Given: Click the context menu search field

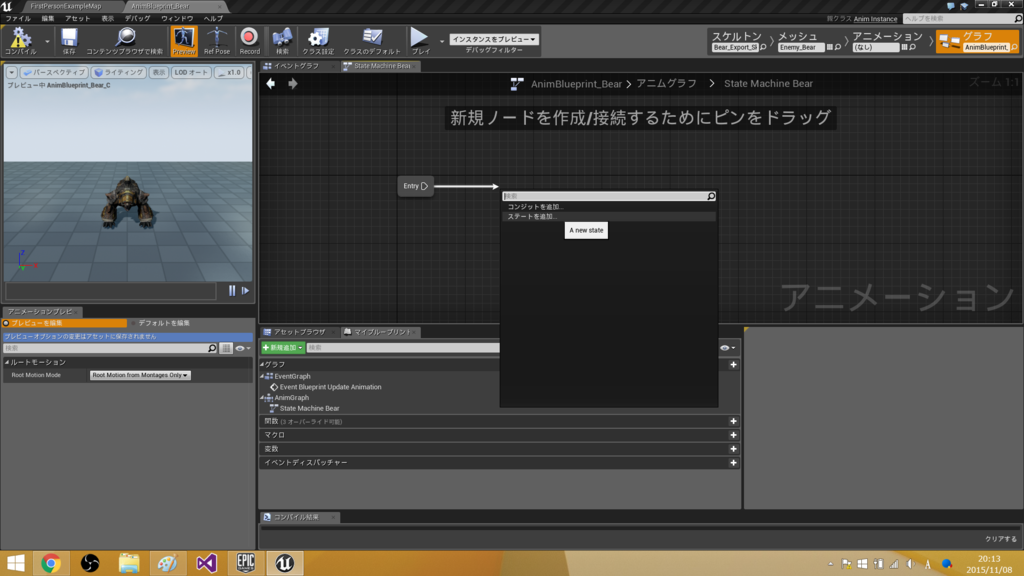Looking at the screenshot, I should pos(604,196).
